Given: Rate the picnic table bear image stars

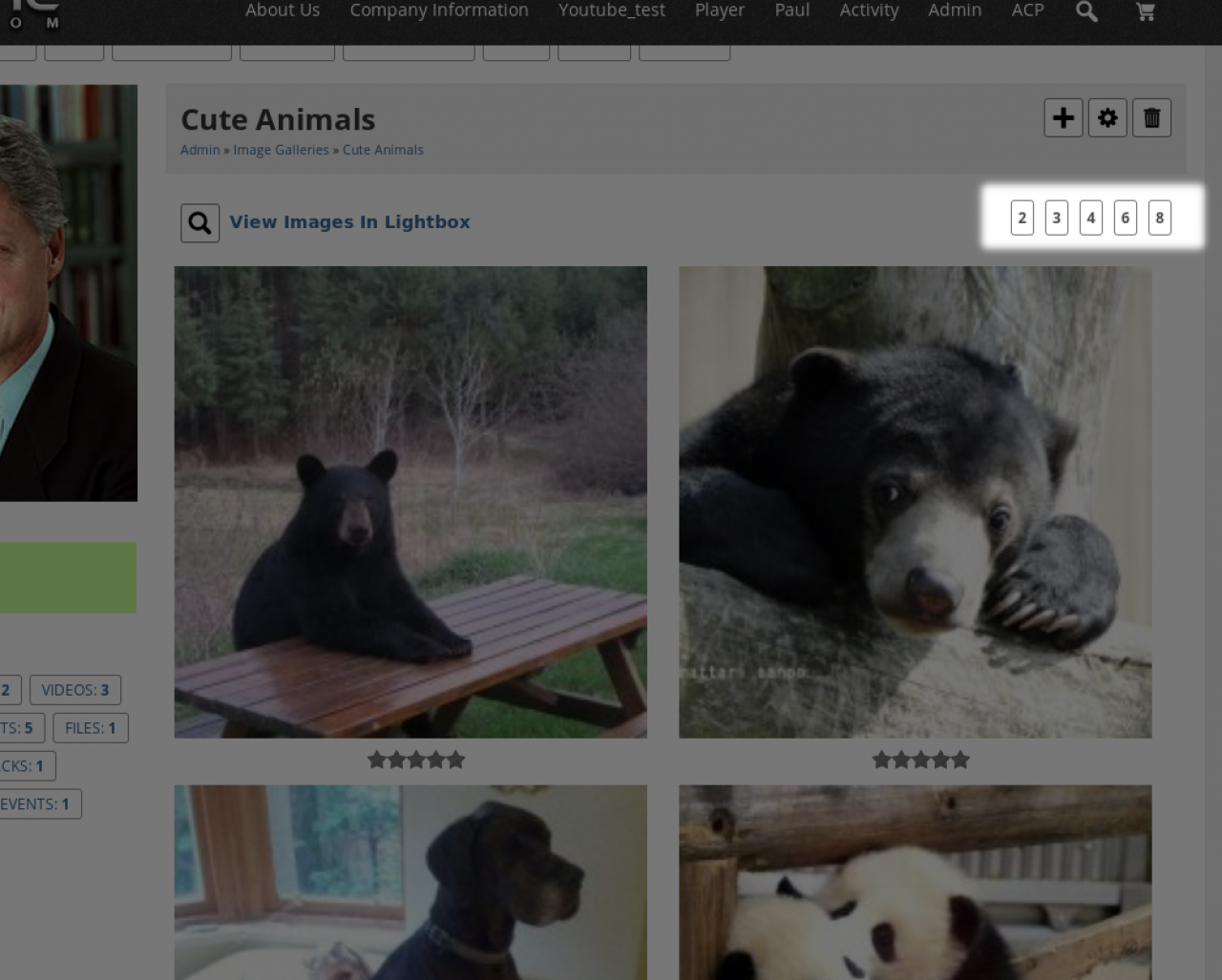Looking at the screenshot, I should pos(416,760).
